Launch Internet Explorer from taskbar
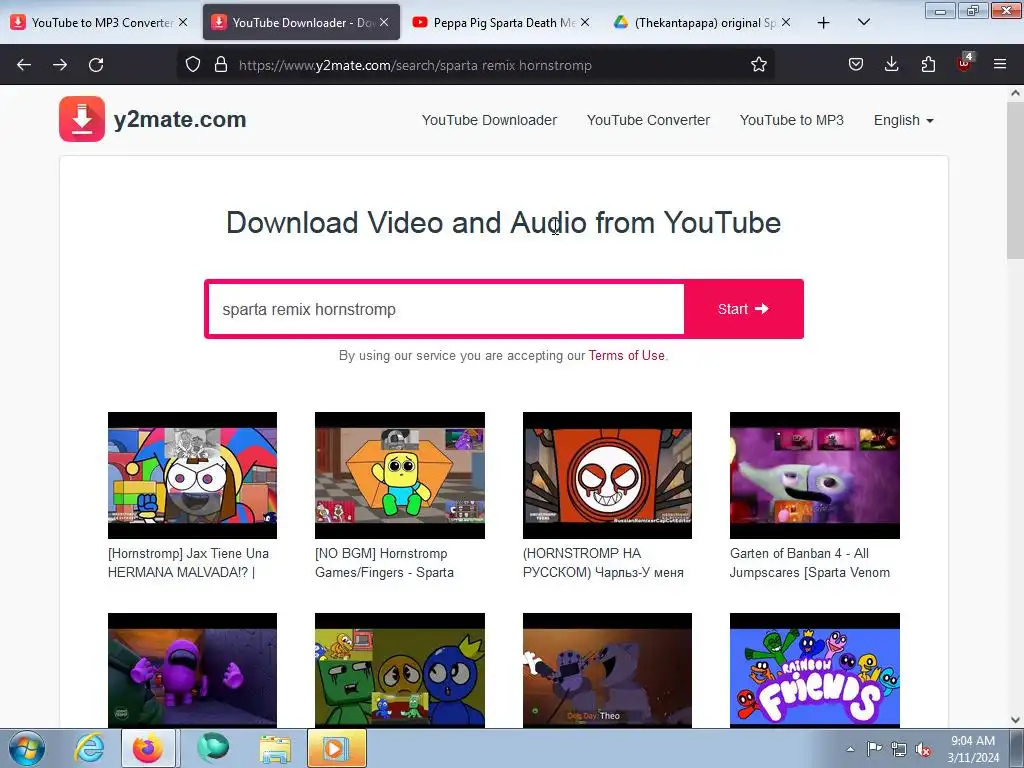This screenshot has width=1024, height=768. (x=89, y=748)
